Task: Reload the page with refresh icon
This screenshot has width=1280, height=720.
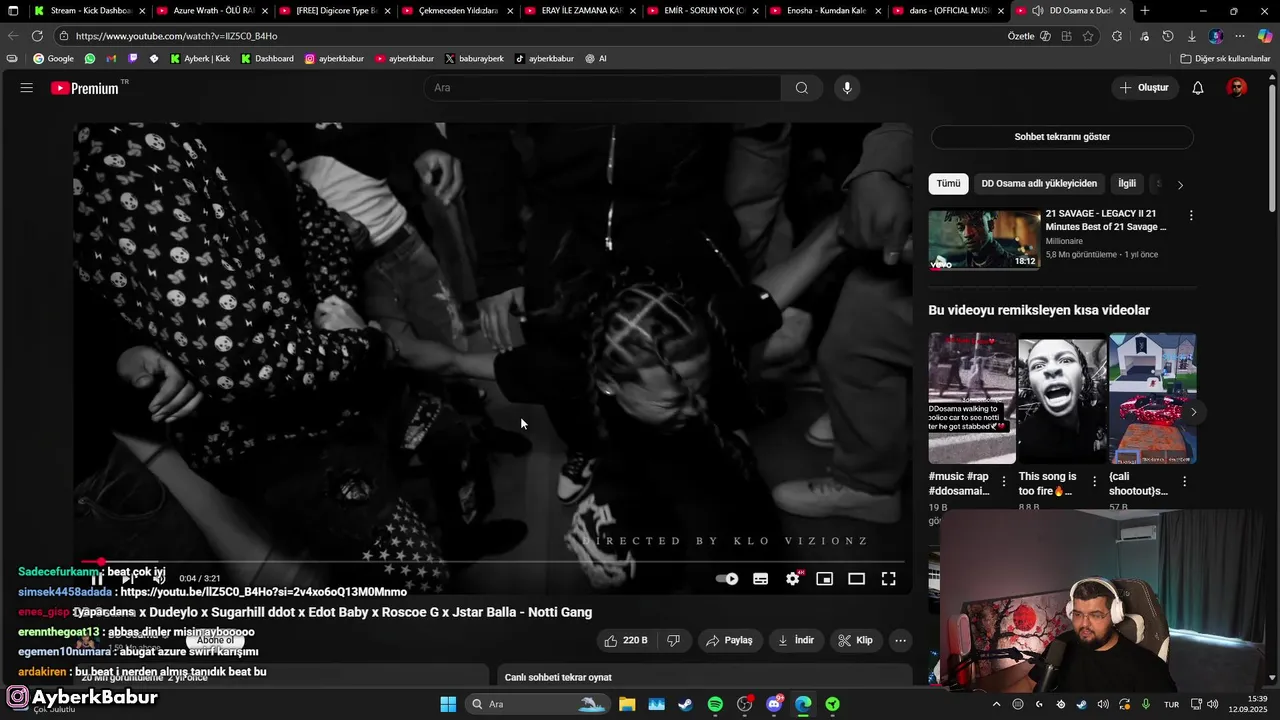Action: [x=37, y=36]
